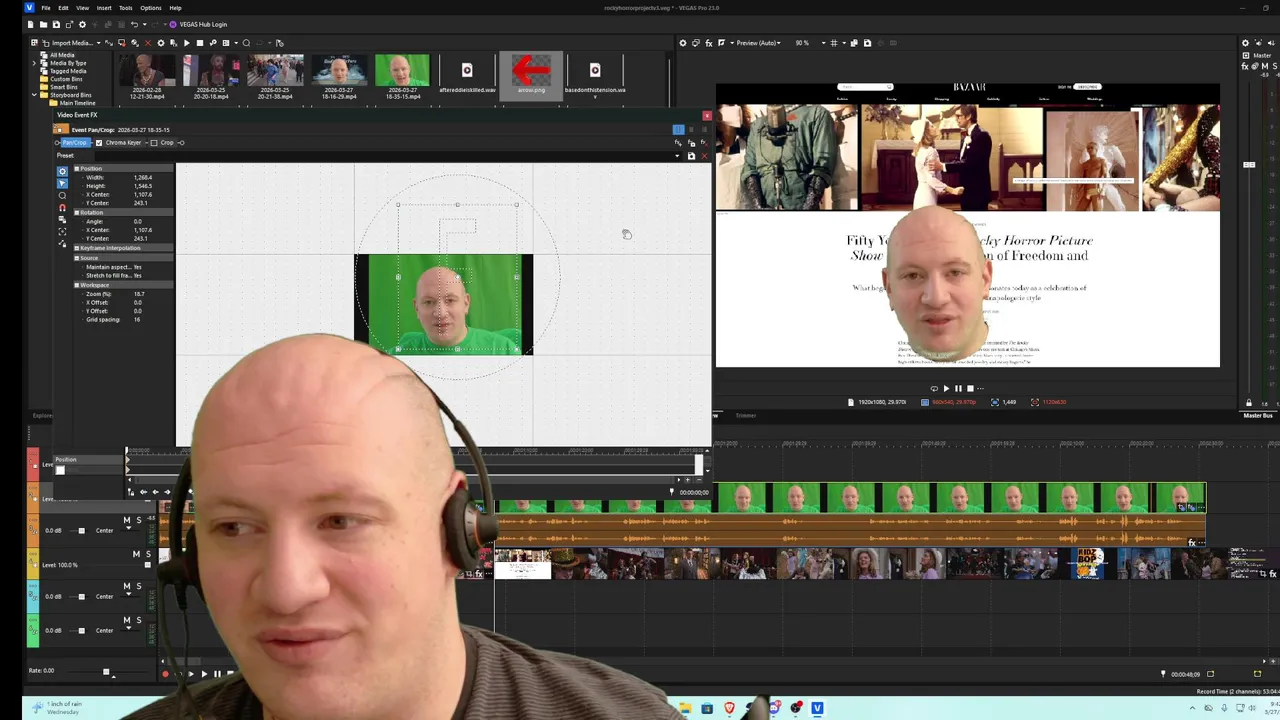Collapse Position property group
Screen dimensions: 1280x720
pos(77,168)
